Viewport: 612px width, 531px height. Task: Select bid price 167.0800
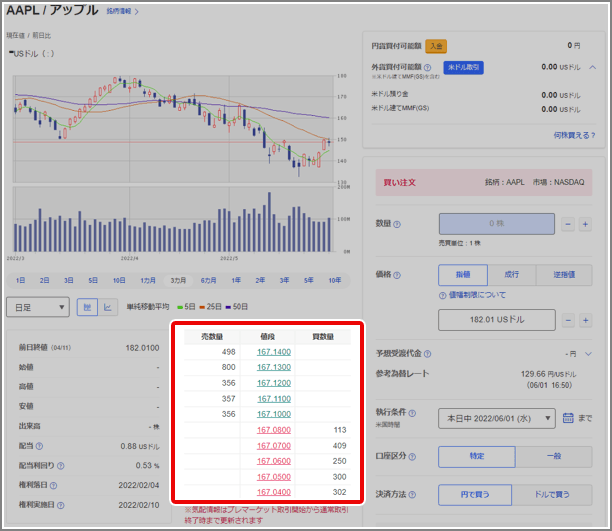point(274,430)
